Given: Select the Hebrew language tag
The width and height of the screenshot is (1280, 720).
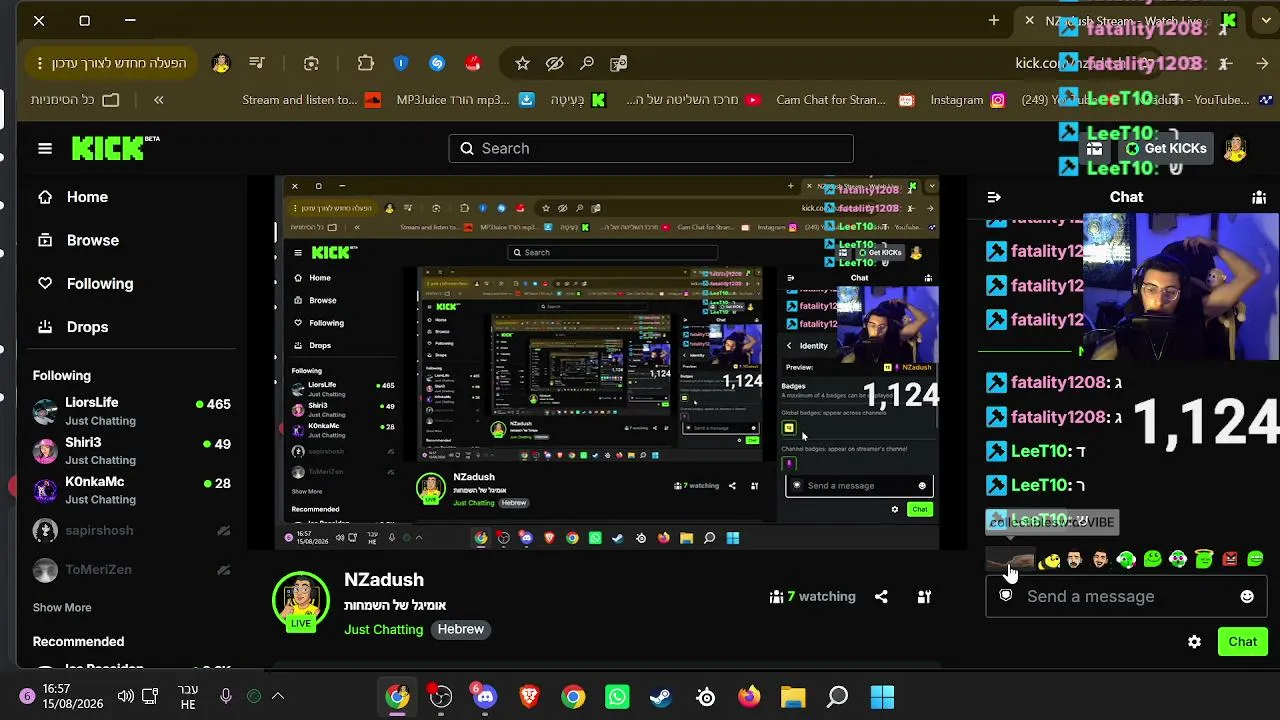Looking at the screenshot, I should tap(461, 629).
